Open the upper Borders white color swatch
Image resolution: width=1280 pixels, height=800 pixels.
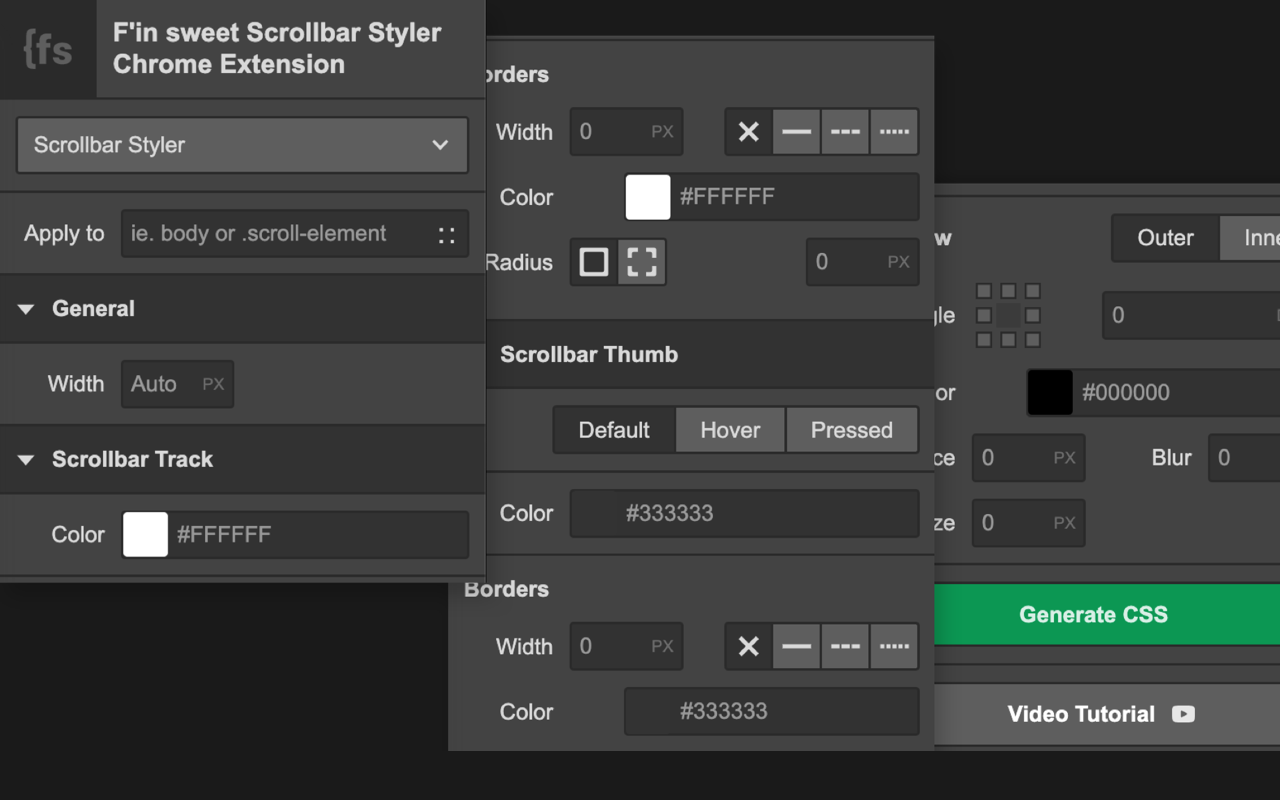pyautogui.click(x=648, y=197)
